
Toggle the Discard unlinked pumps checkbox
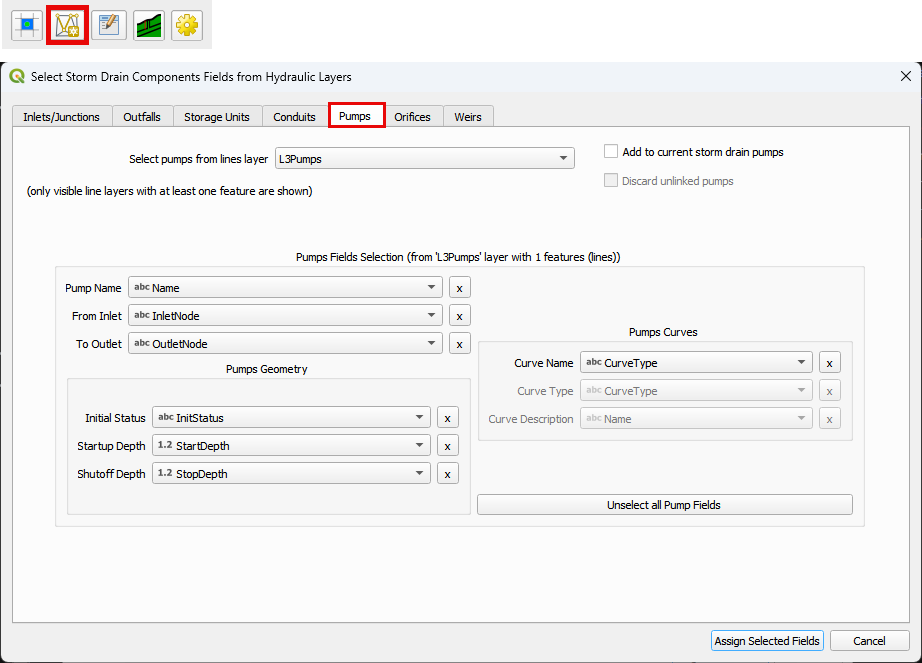tap(612, 181)
